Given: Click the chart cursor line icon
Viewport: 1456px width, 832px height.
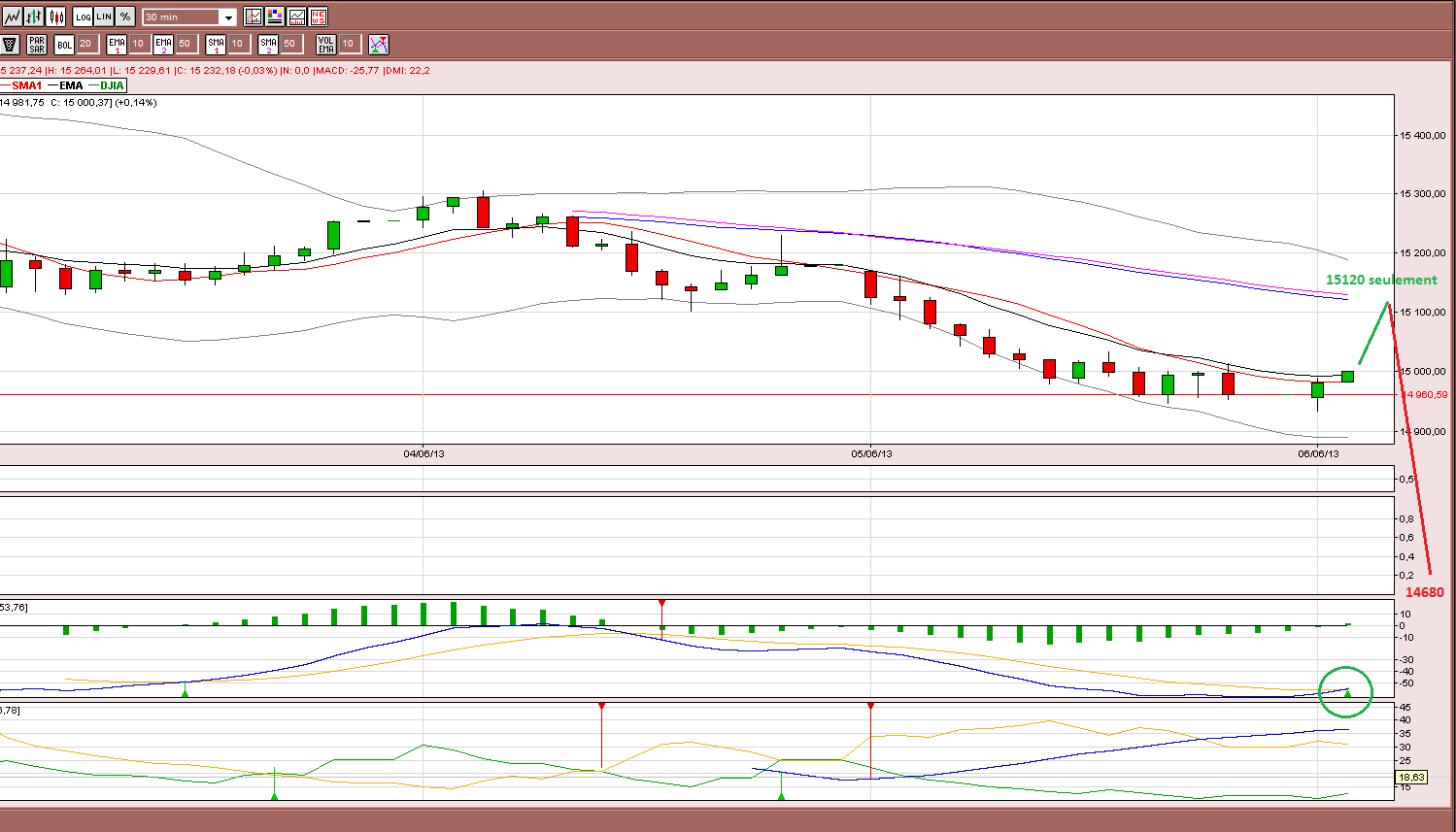Looking at the screenshot, I should point(254,17).
